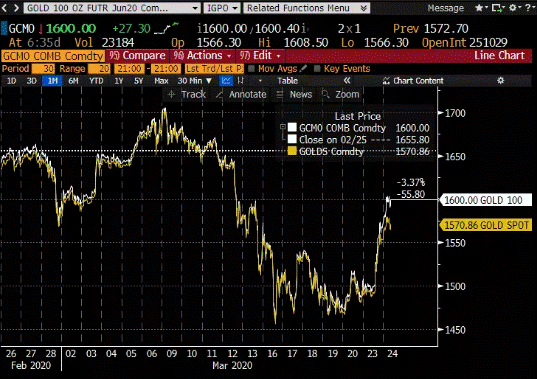Click the Zoom button label
The image size is (537, 379).
347,94
